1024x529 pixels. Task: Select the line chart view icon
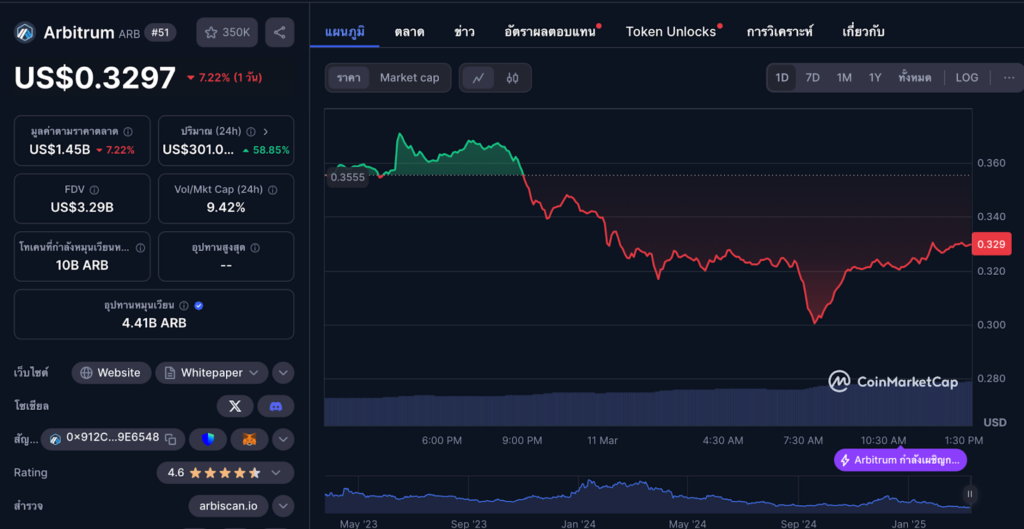(x=479, y=78)
